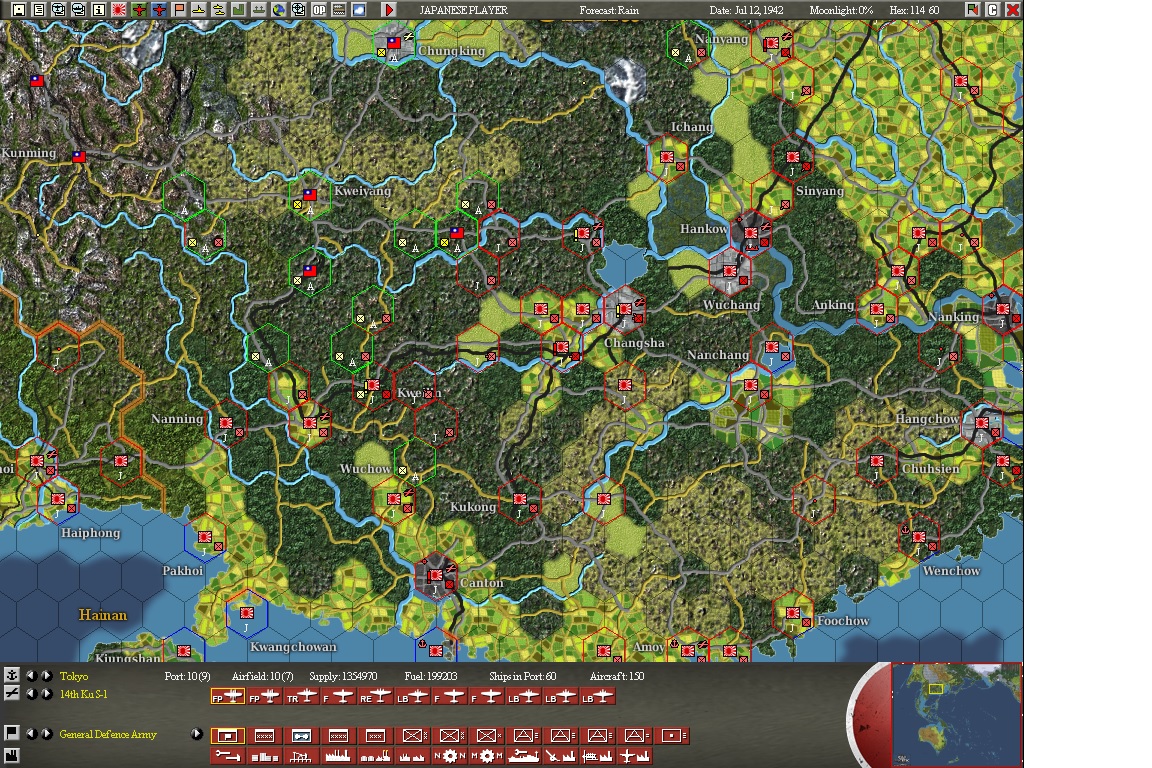Image resolution: width=1152 pixels, height=768 pixels.
Task: Open the info 'i' icon in toolbar
Action: (x=98, y=10)
